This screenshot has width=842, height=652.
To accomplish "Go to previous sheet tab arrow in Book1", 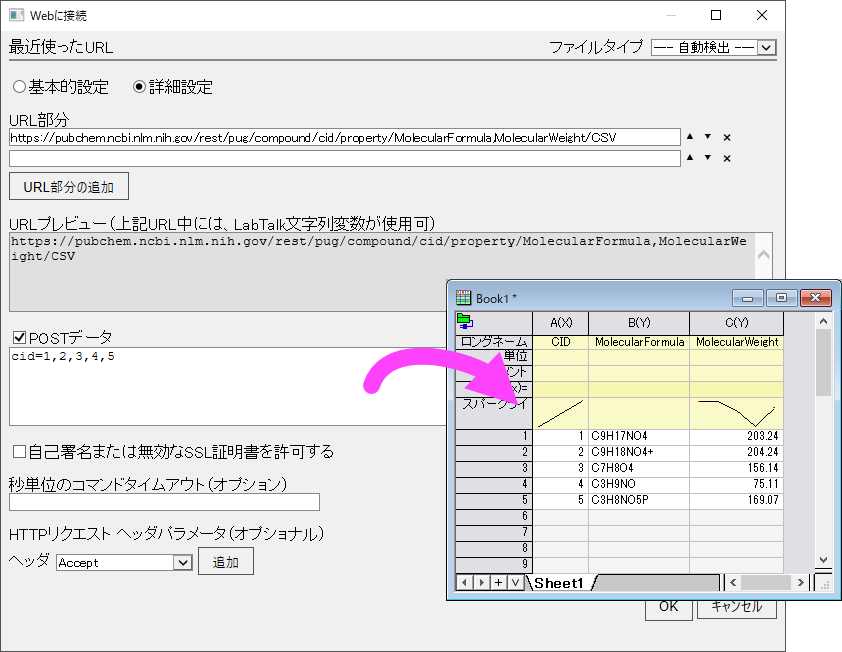I will click(464, 582).
